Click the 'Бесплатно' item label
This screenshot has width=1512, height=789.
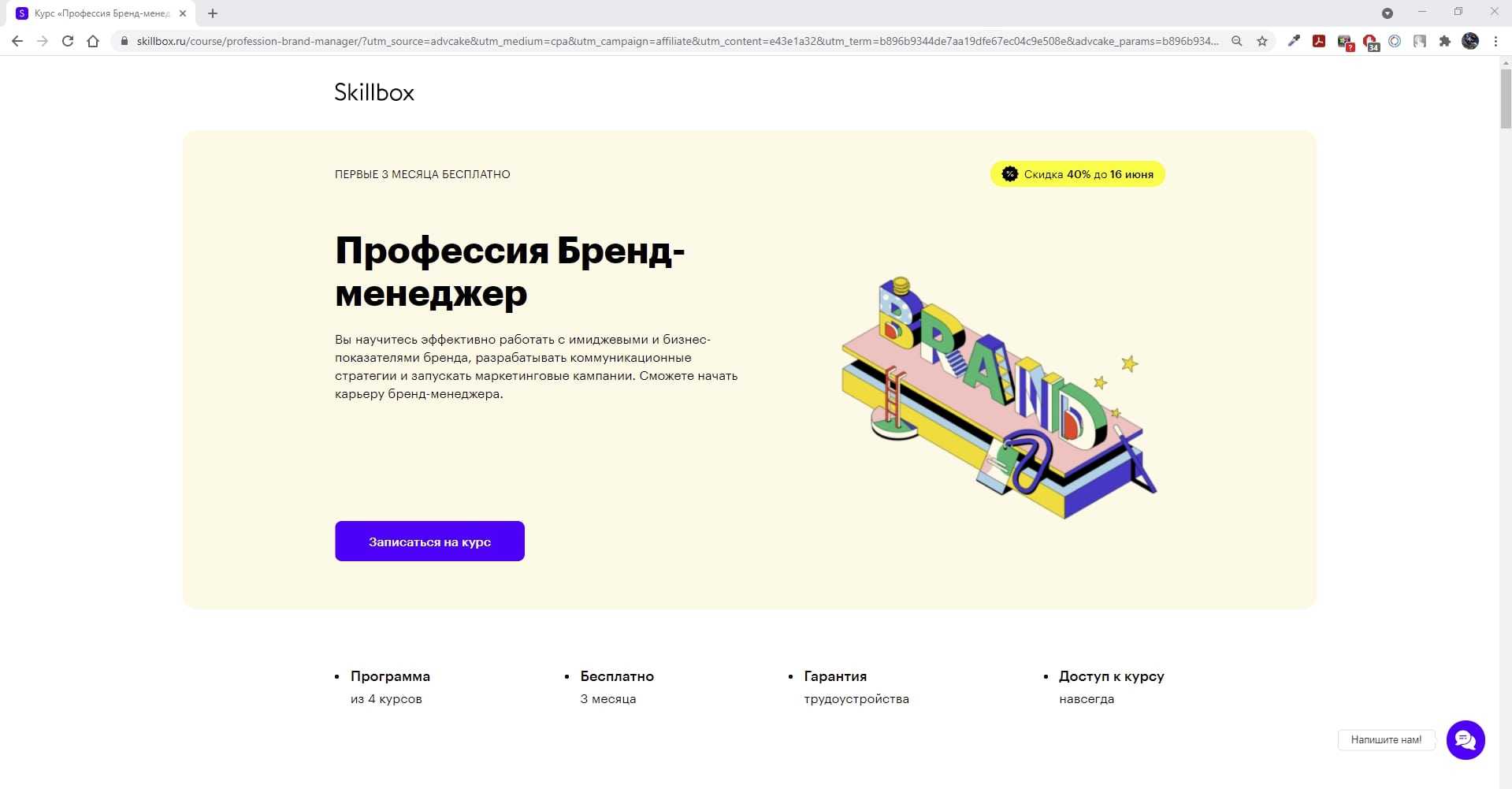click(x=617, y=676)
